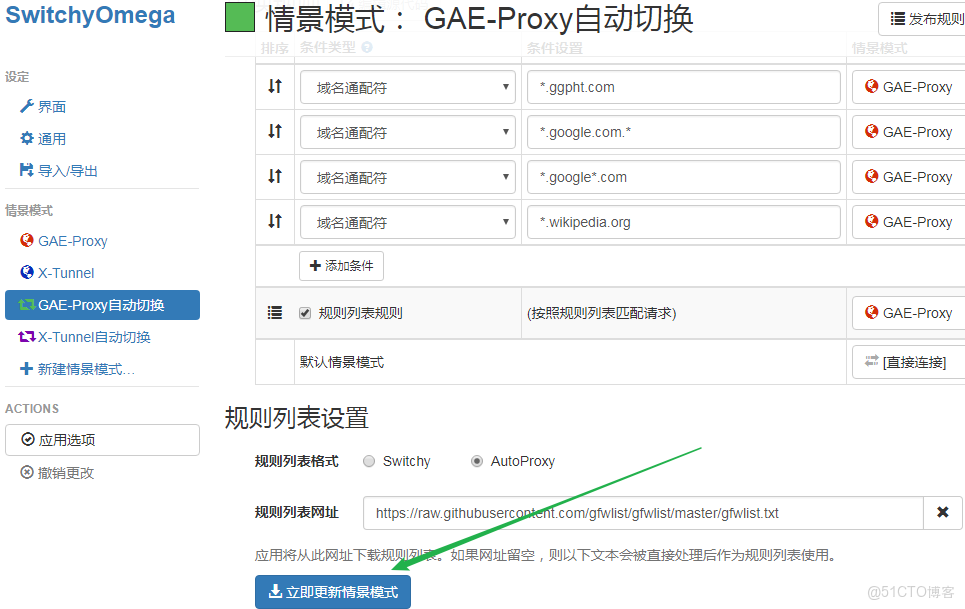Expand the condition type dropdown for *.wikipedia.org
965x609 pixels.
pyautogui.click(x=407, y=221)
